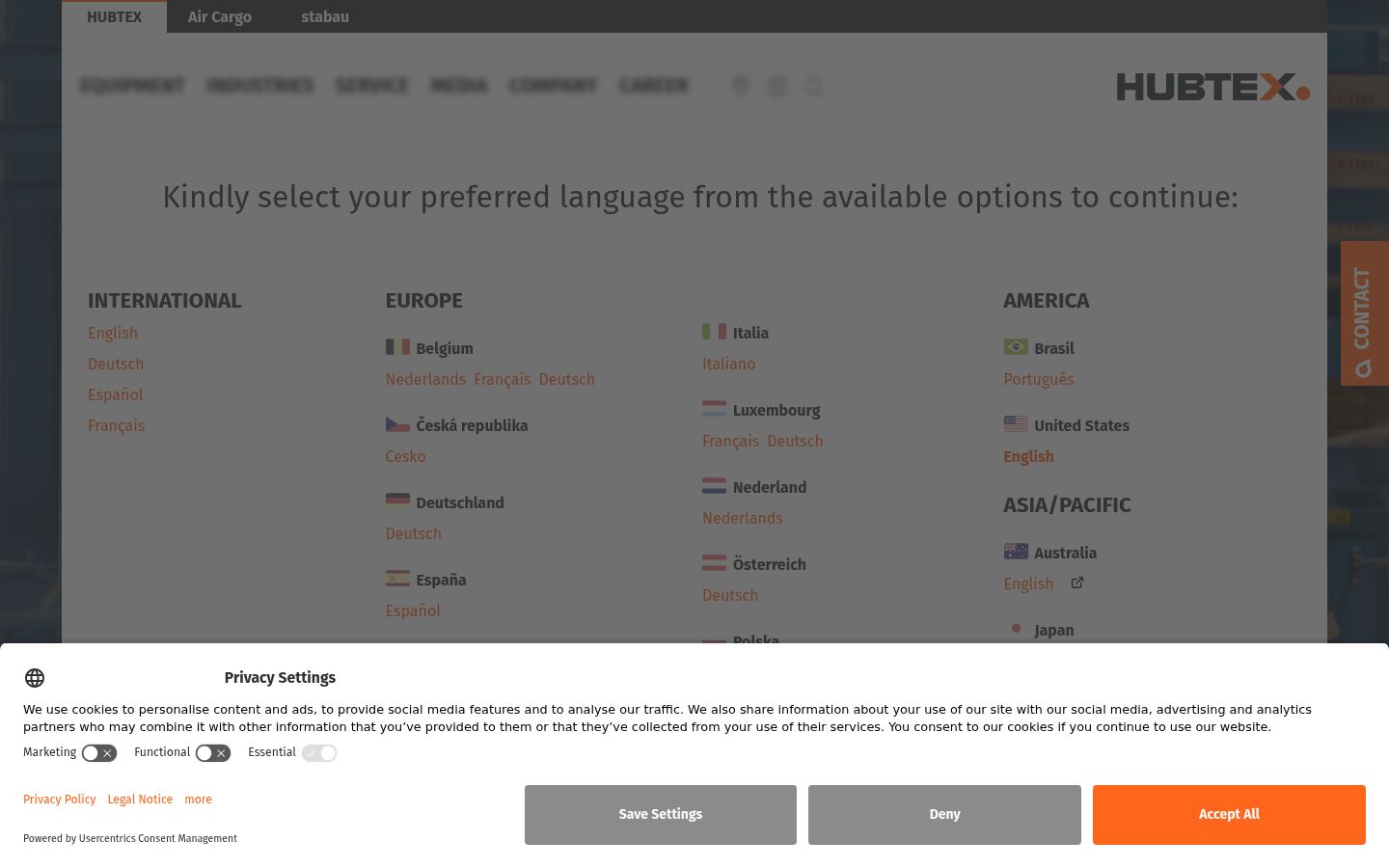This screenshot has width=1389, height=868.
Task: Open the COMPANY menu
Action: (554, 86)
